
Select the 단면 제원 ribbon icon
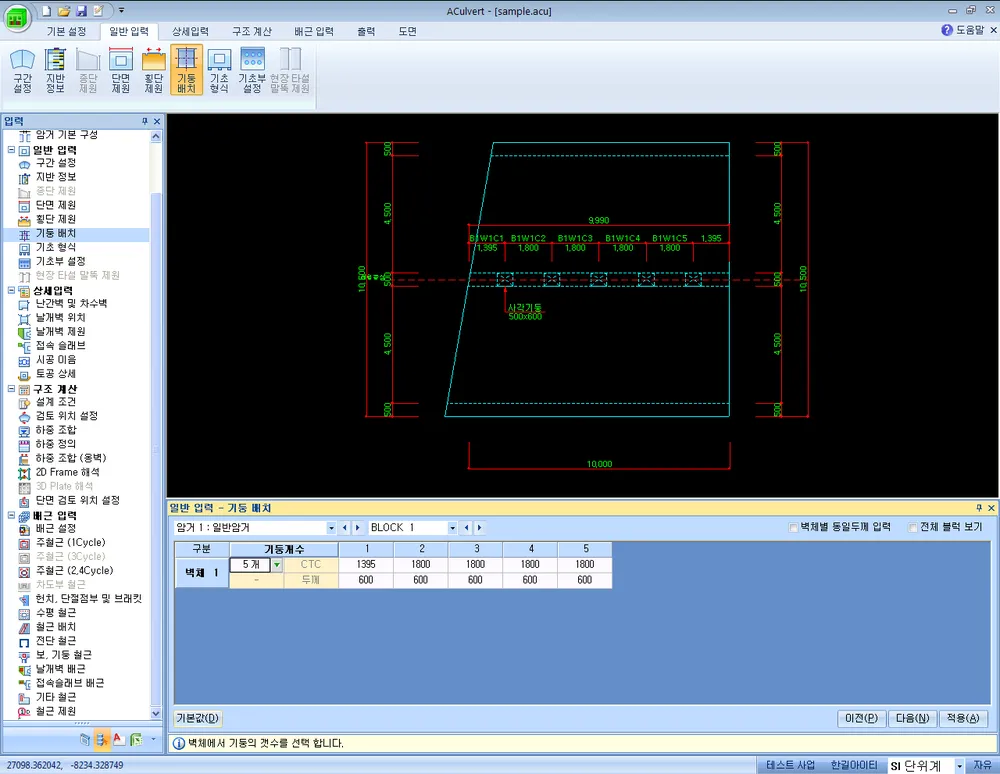tap(121, 70)
